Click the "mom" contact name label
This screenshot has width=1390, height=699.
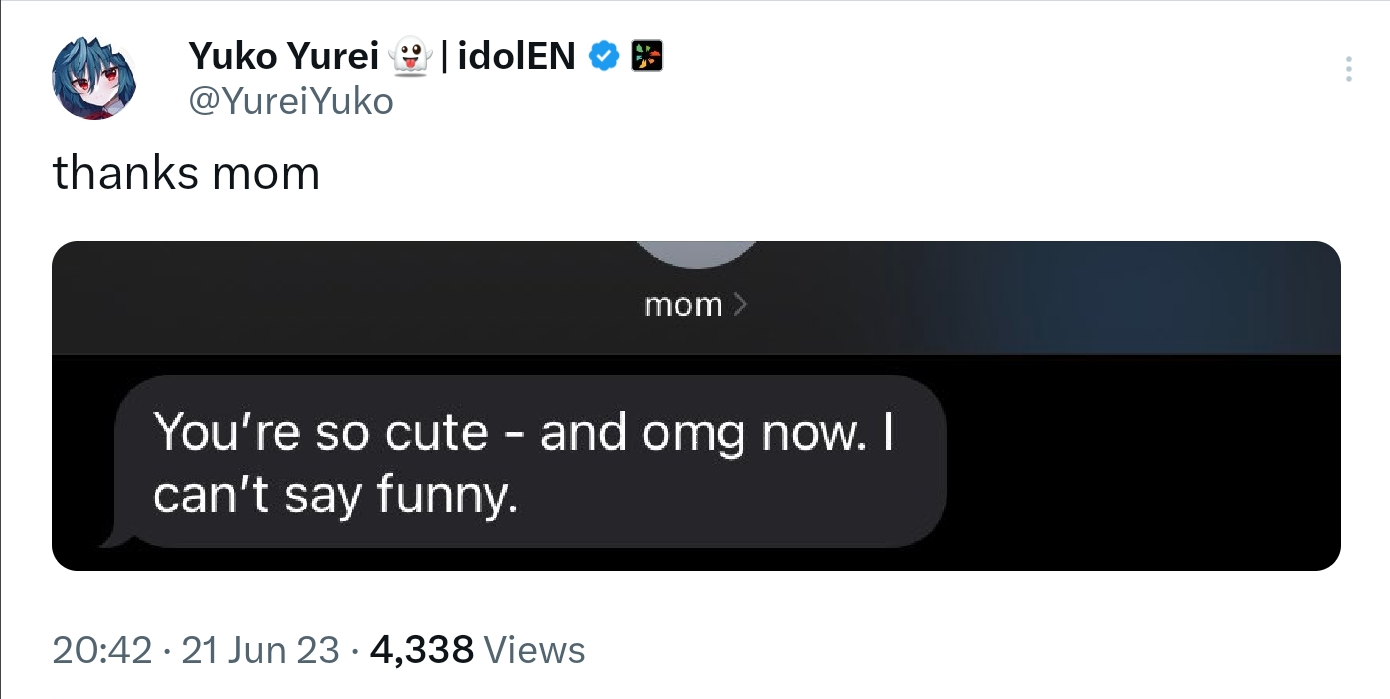click(x=683, y=305)
